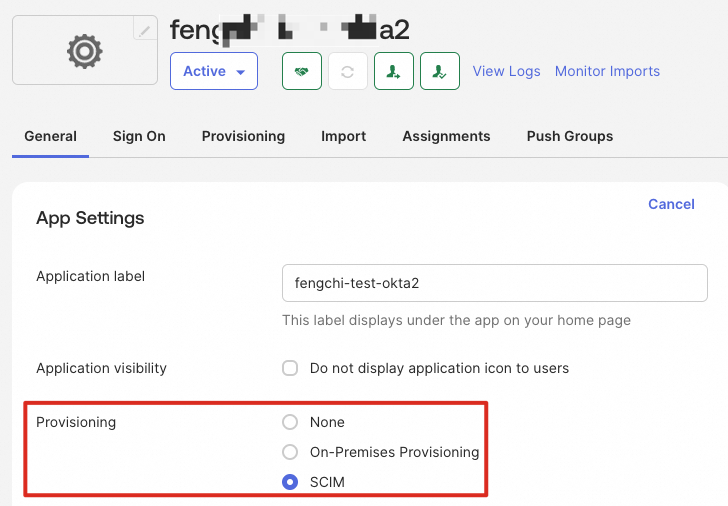Check Do not display application icon
728x506 pixels.
pyautogui.click(x=290, y=368)
